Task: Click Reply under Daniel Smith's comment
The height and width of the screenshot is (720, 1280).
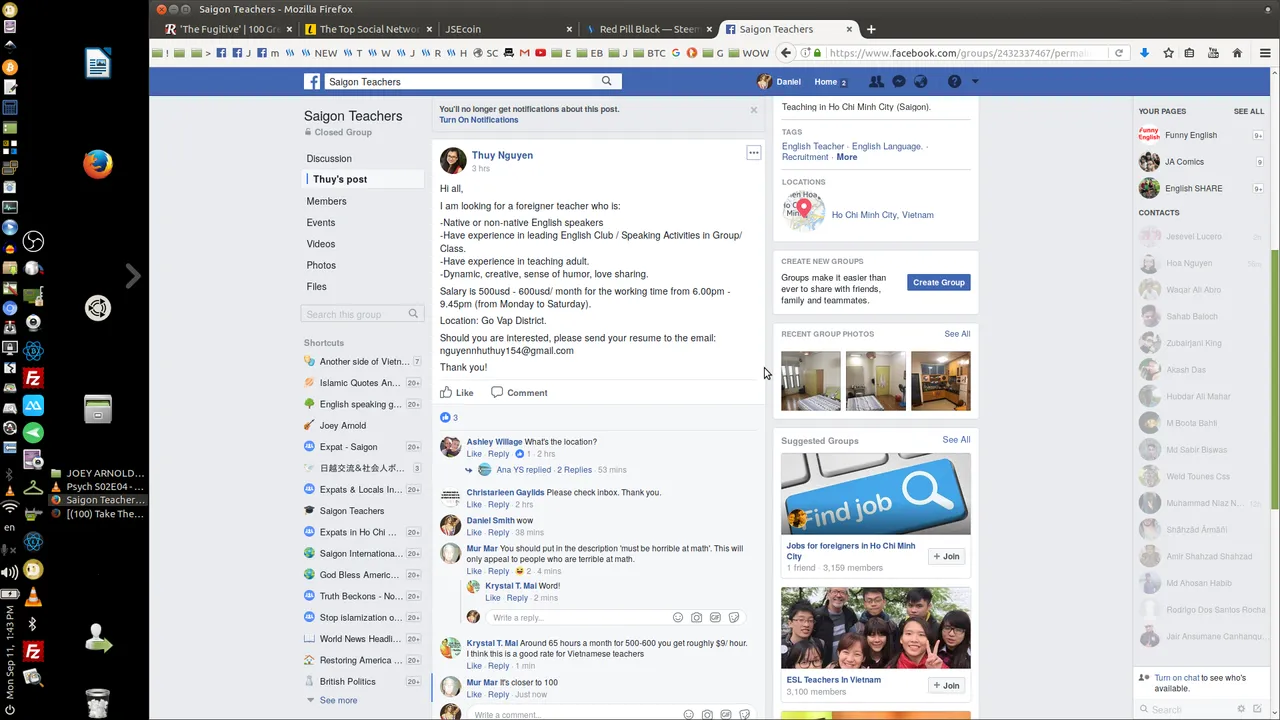Action: pos(499,533)
